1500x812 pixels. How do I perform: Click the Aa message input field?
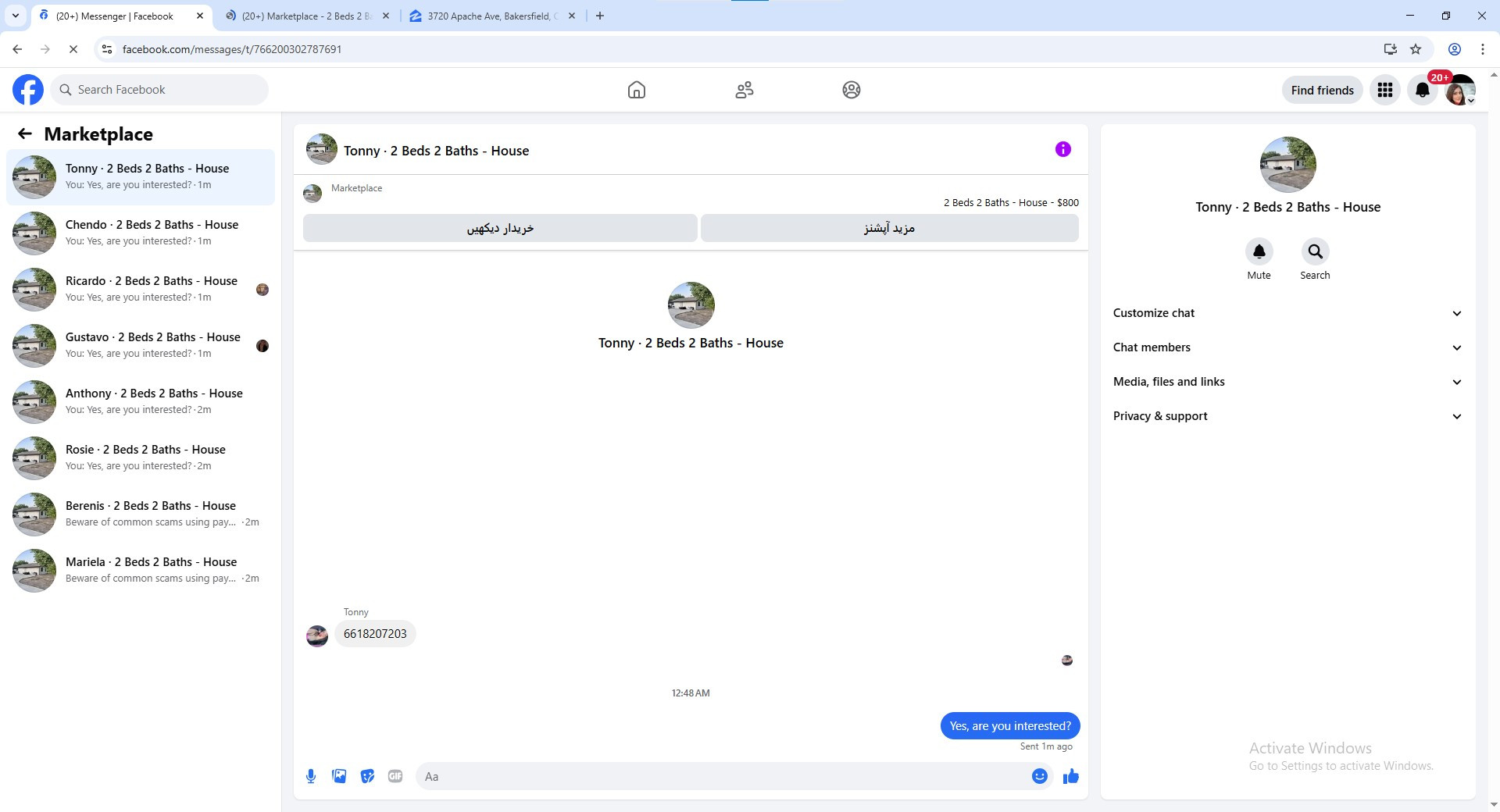pos(723,776)
